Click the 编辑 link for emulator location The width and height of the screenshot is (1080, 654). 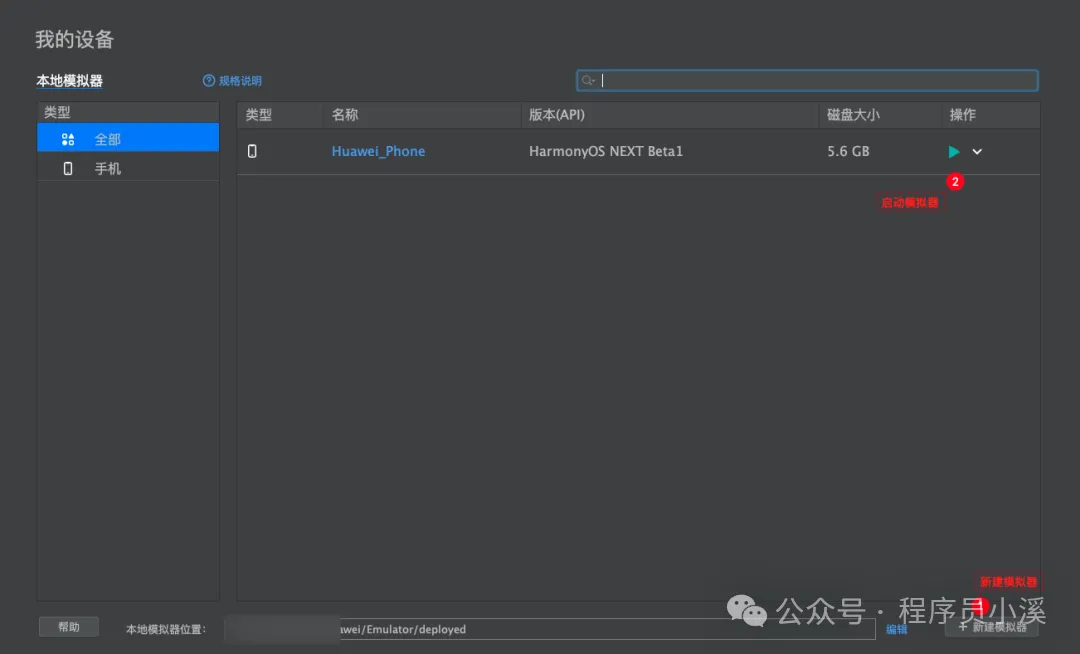tap(896, 629)
